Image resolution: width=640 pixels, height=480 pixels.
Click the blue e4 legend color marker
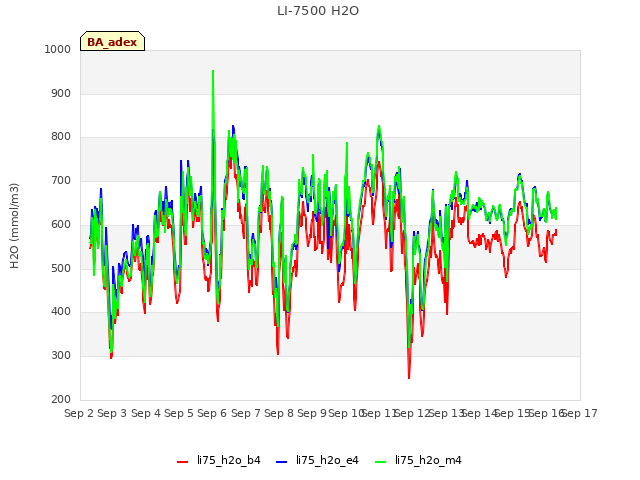click(282, 462)
